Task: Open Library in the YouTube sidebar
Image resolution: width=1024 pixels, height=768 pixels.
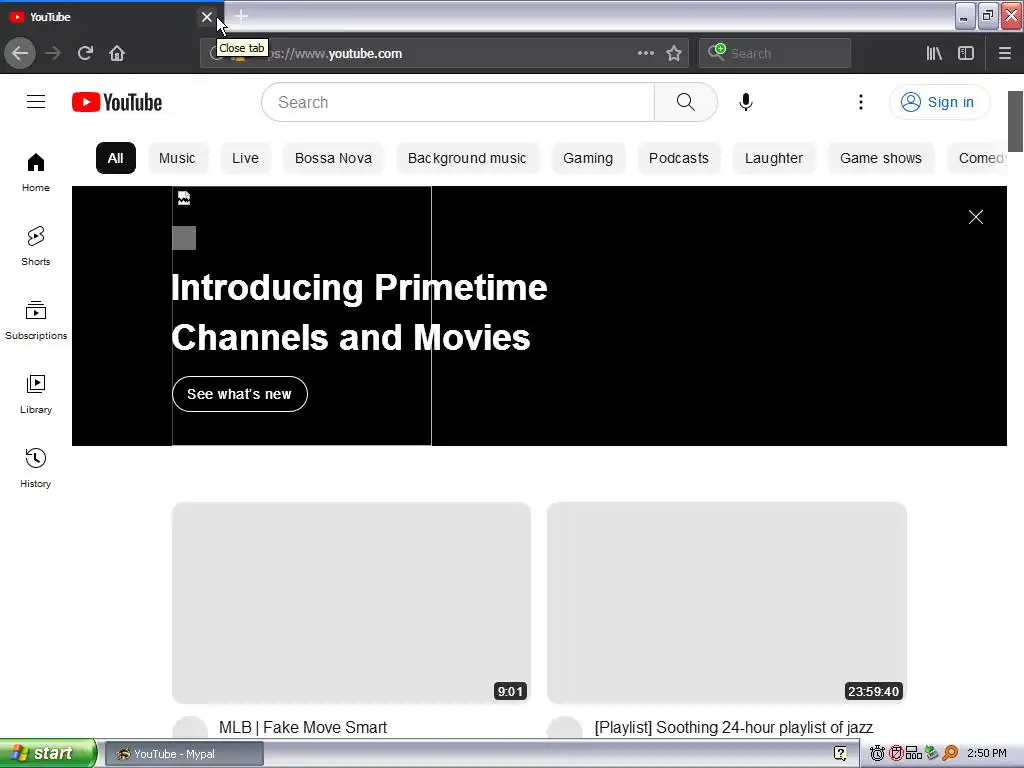Action: point(36,394)
